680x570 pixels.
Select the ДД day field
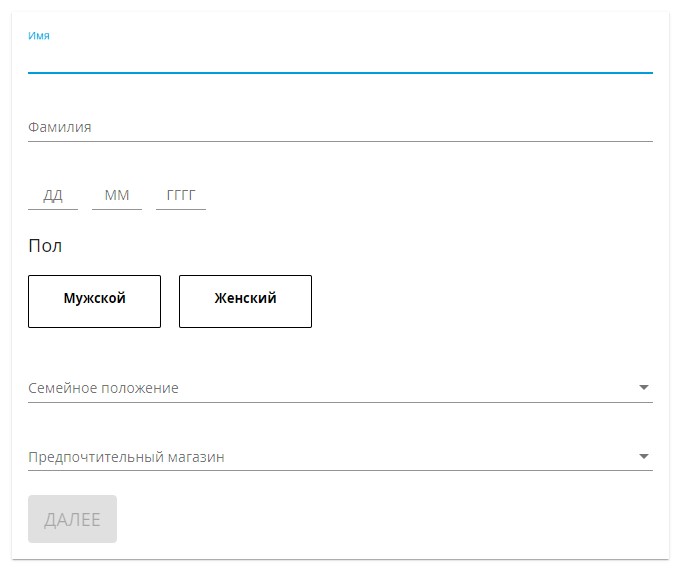53,196
